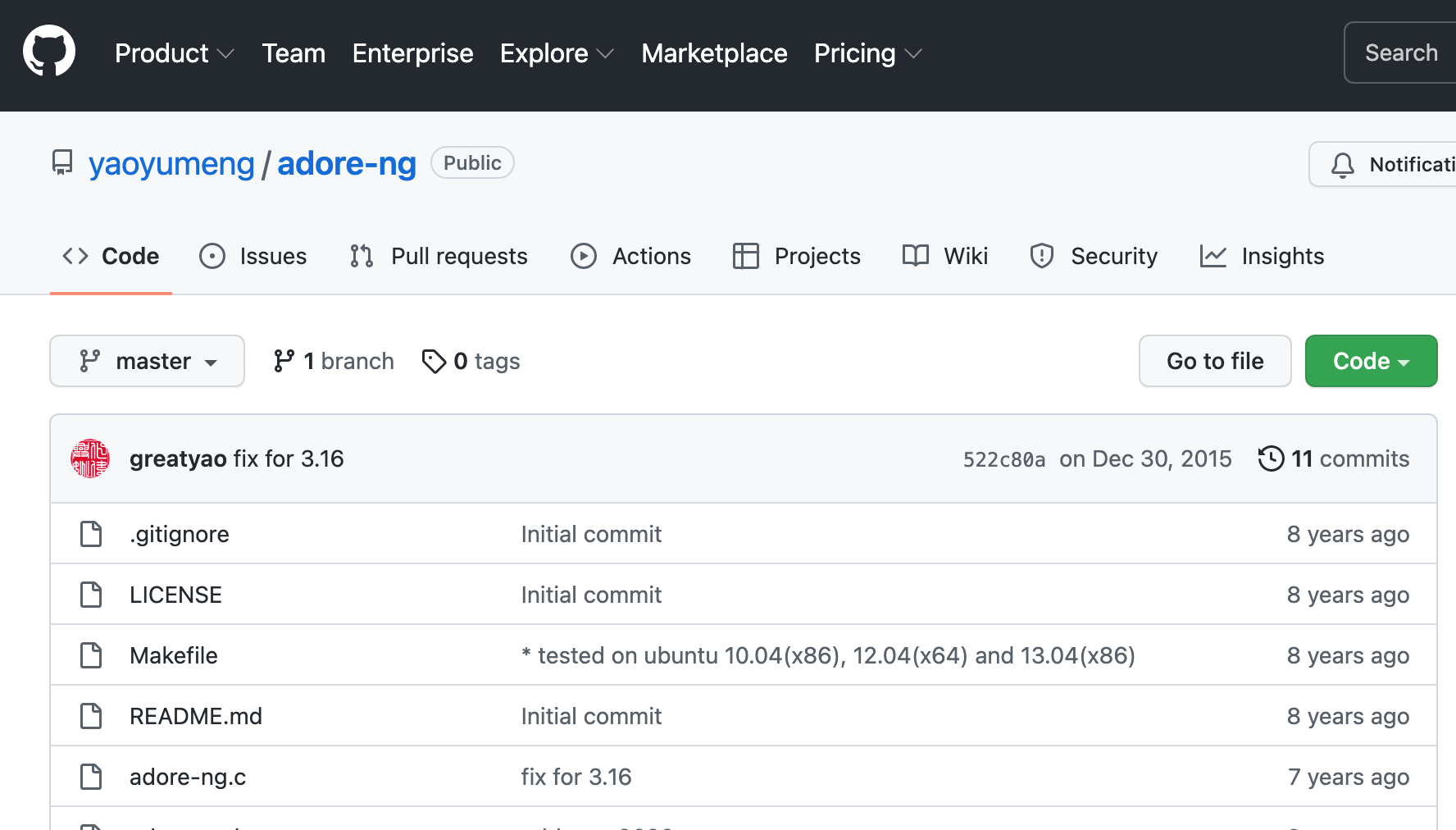Open the adore-ng.c file
1456x830 pixels.
187,776
